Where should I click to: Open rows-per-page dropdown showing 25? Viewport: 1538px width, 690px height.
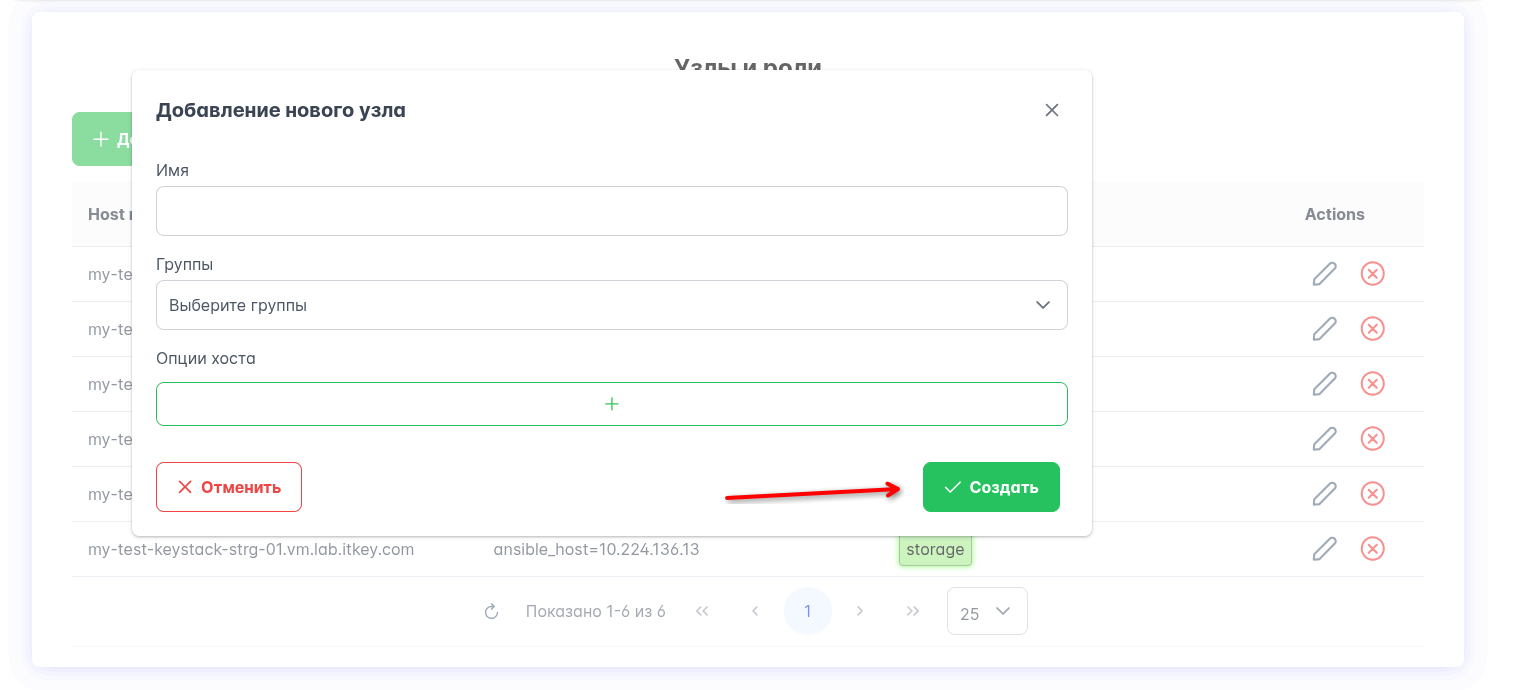(x=986, y=612)
